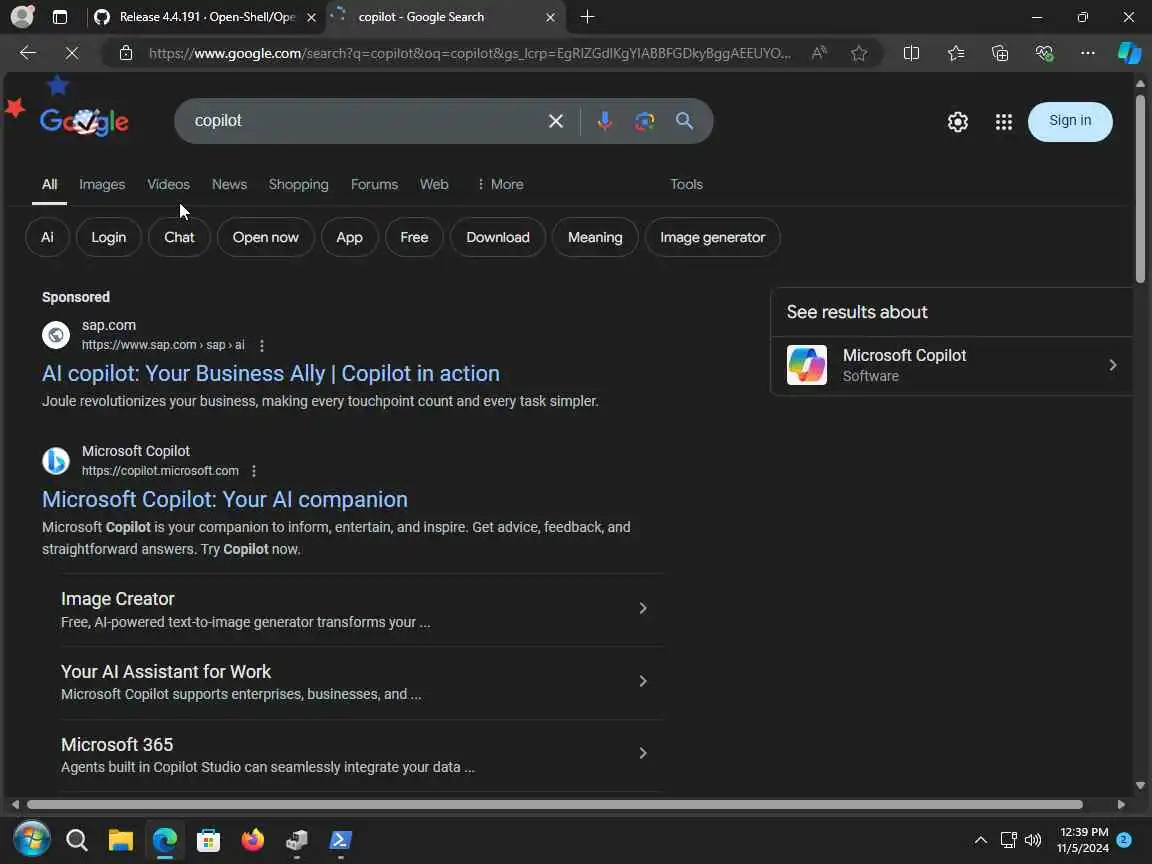Open Browser essentials heart icon
Viewport: 1152px width, 864px height.
(x=1044, y=53)
